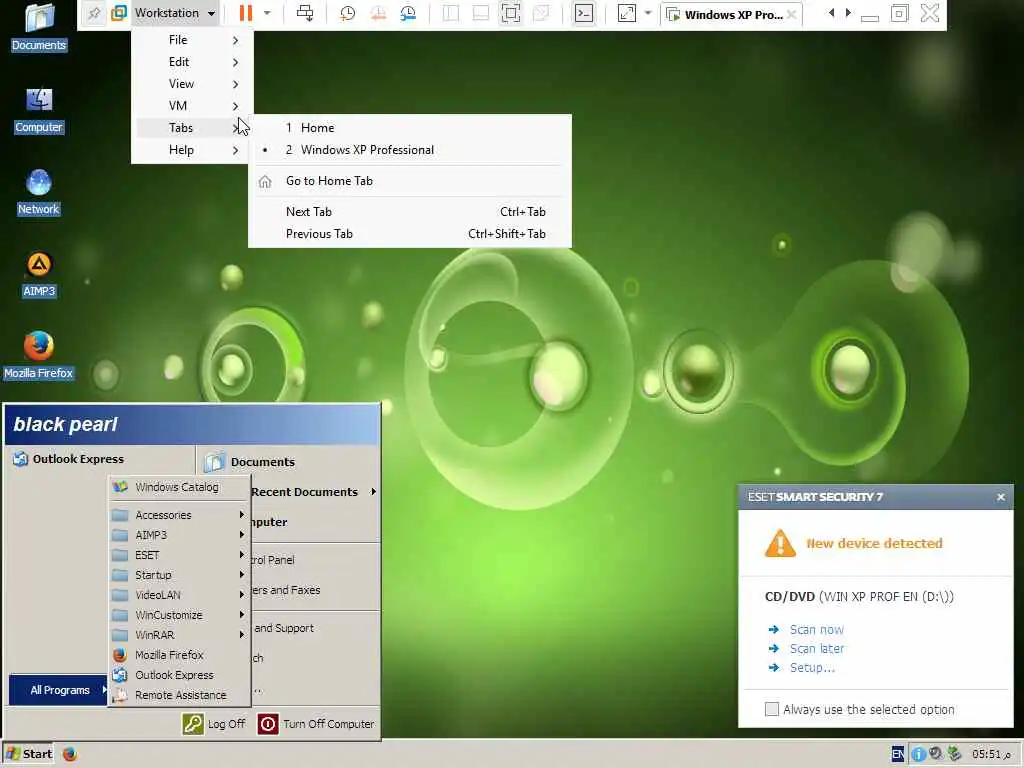This screenshot has width=1024, height=768.
Task: Open Remote Assistance program entry
Action: click(x=180, y=696)
